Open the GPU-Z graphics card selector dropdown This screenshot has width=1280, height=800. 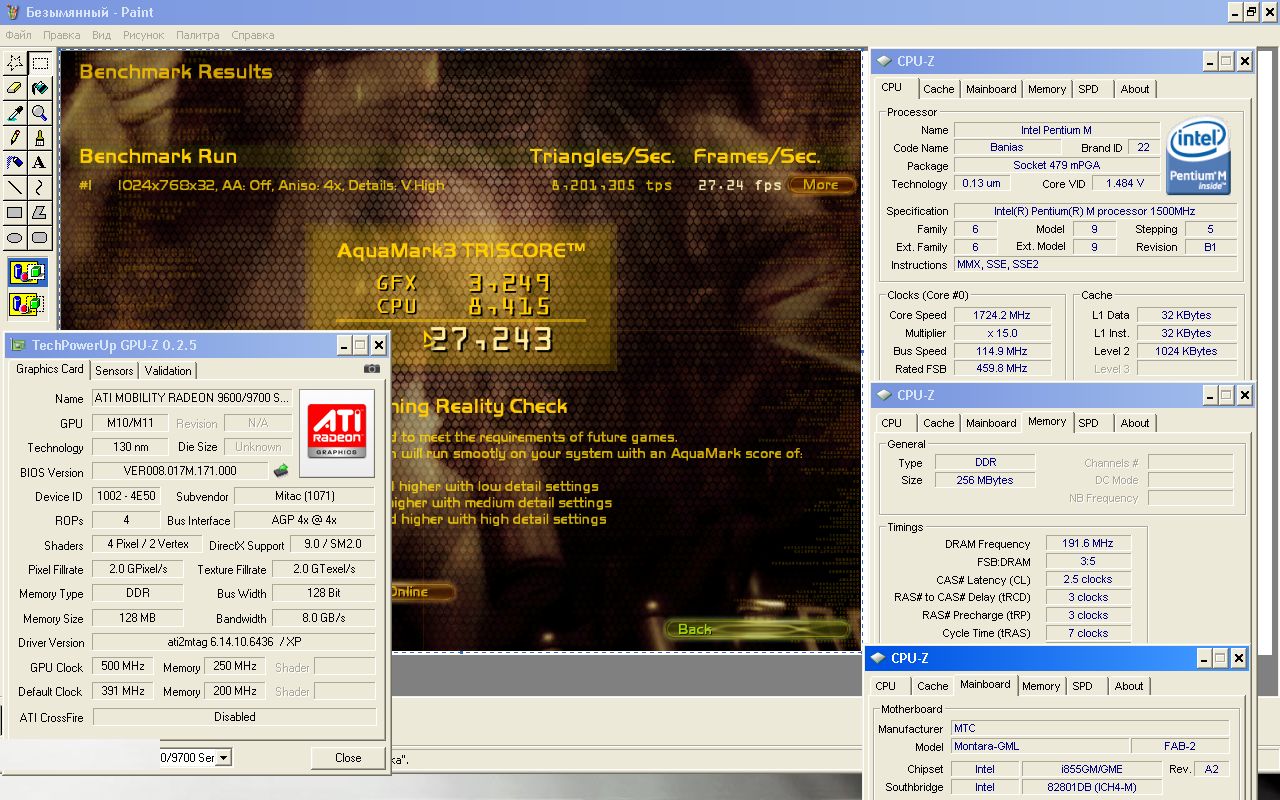click(223, 758)
